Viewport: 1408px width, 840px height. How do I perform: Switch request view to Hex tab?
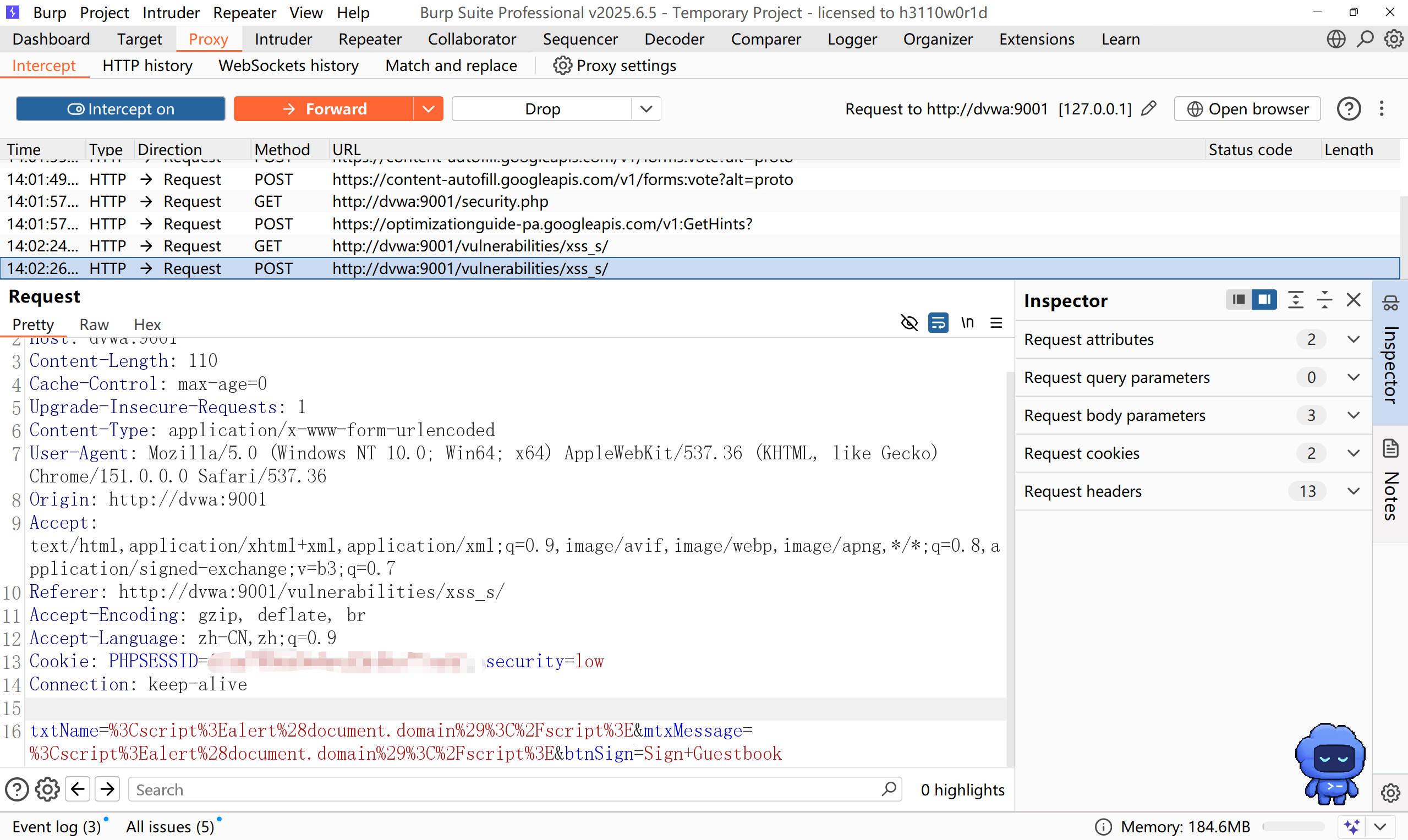147,325
